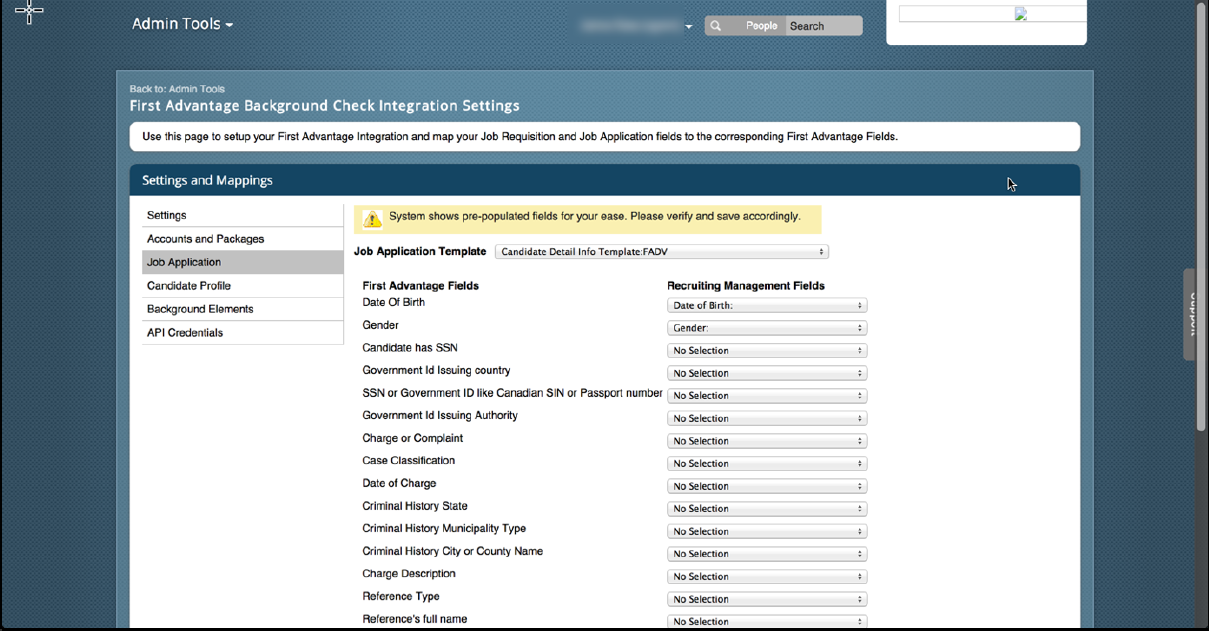This screenshot has width=1209, height=633.
Task: Open Criminal History City or County dropdown
Action: 767,554
